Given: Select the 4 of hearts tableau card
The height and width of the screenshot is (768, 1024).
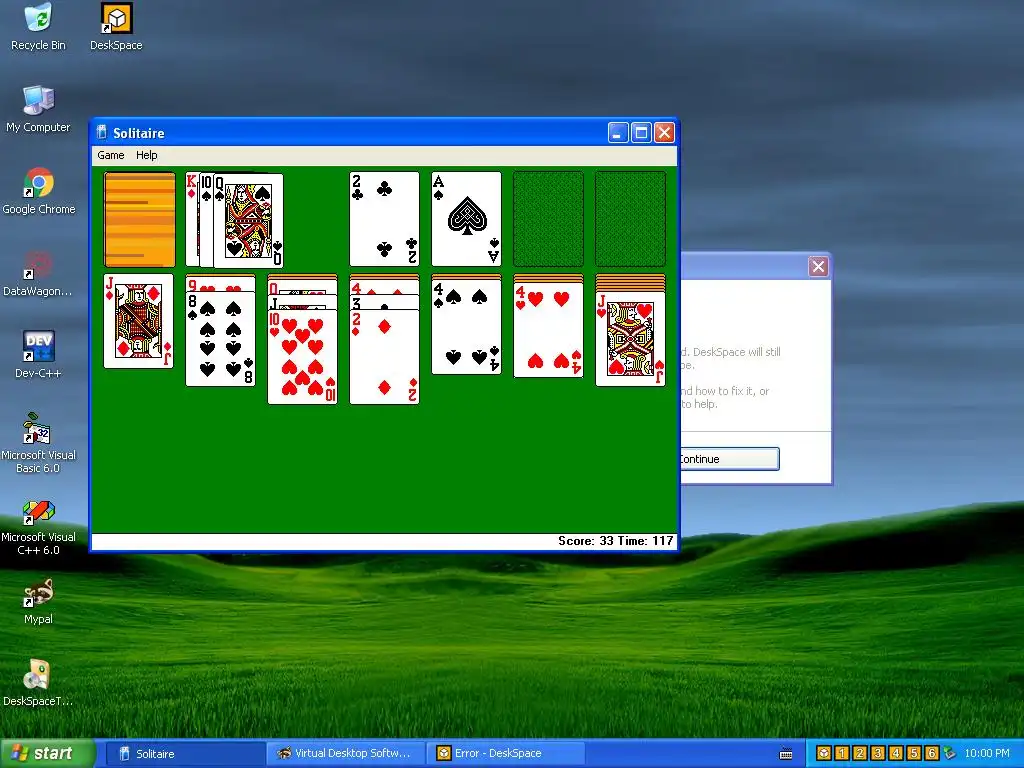Looking at the screenshot, I should [x=549, y=330].
